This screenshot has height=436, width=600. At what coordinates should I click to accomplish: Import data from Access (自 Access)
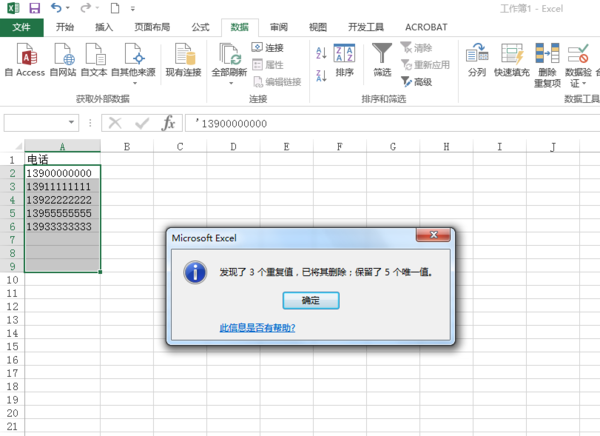pos(25,60)
